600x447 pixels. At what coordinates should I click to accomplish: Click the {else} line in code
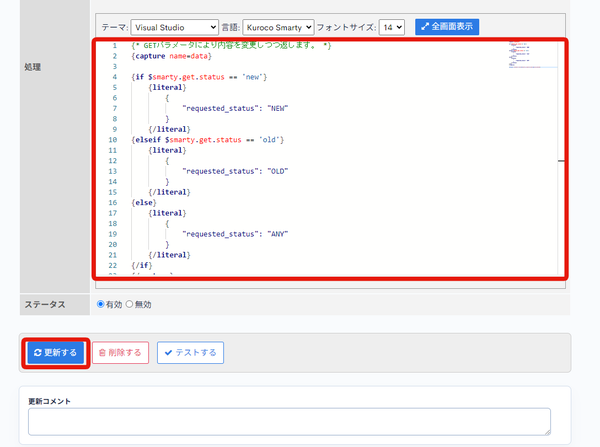pos(144,202)
